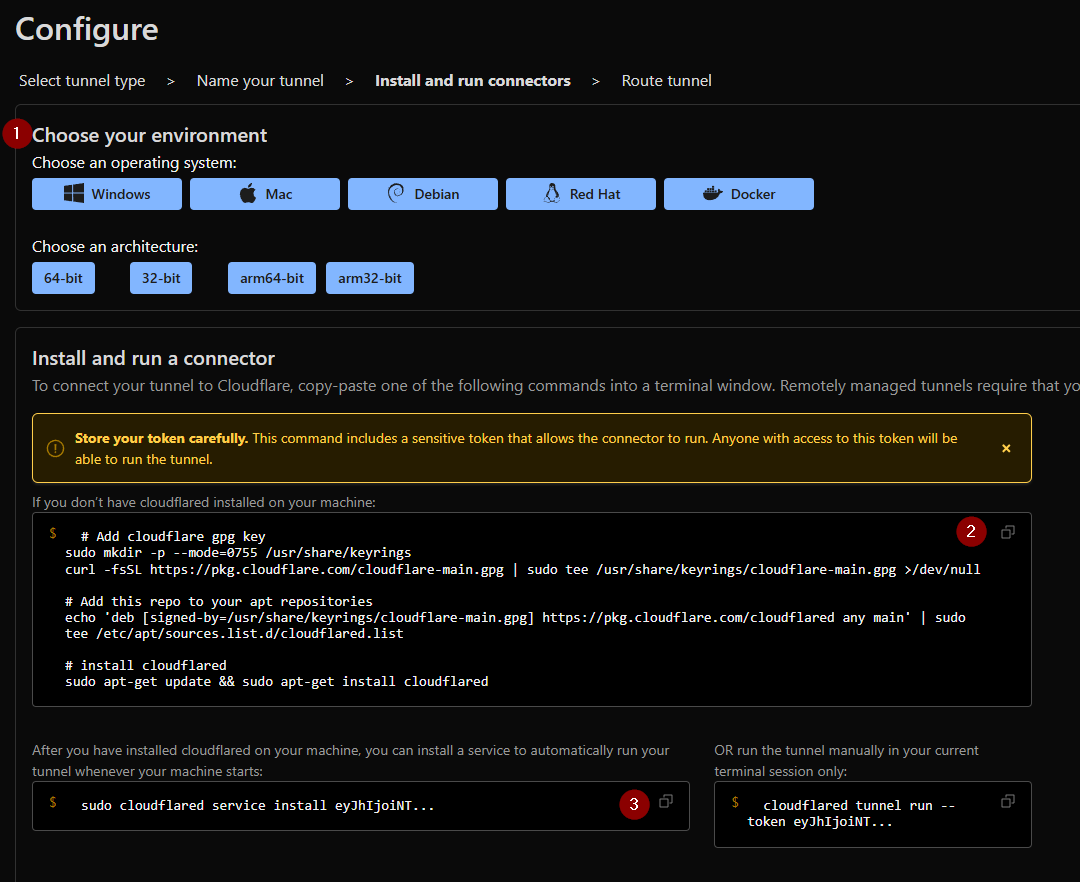Select arm32-bit architecture
The height and width of the screenshot is (882, 1080).
pyautogui.click(x=369, y=277)
